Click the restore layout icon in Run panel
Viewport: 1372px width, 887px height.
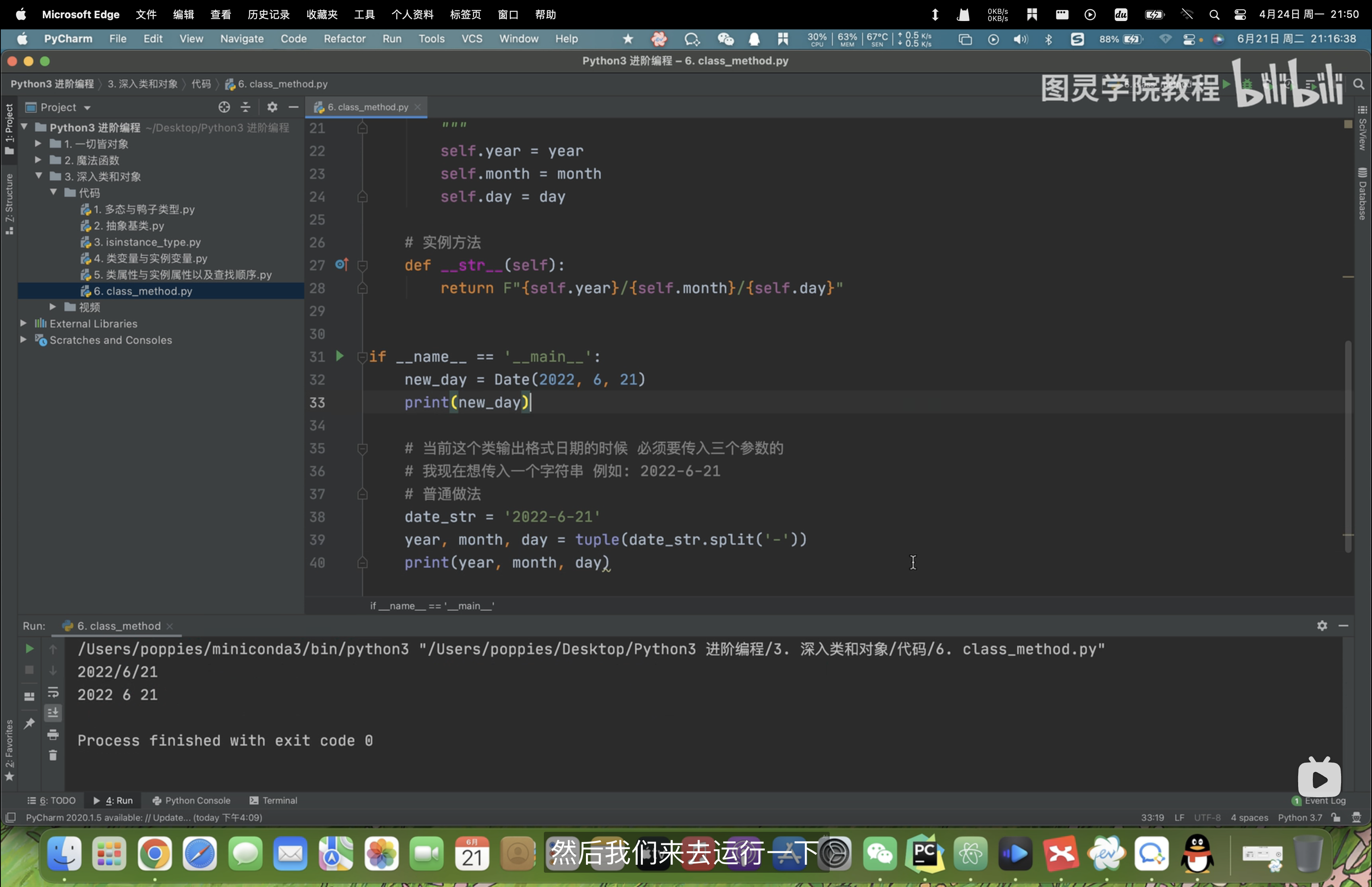[29, 696]
